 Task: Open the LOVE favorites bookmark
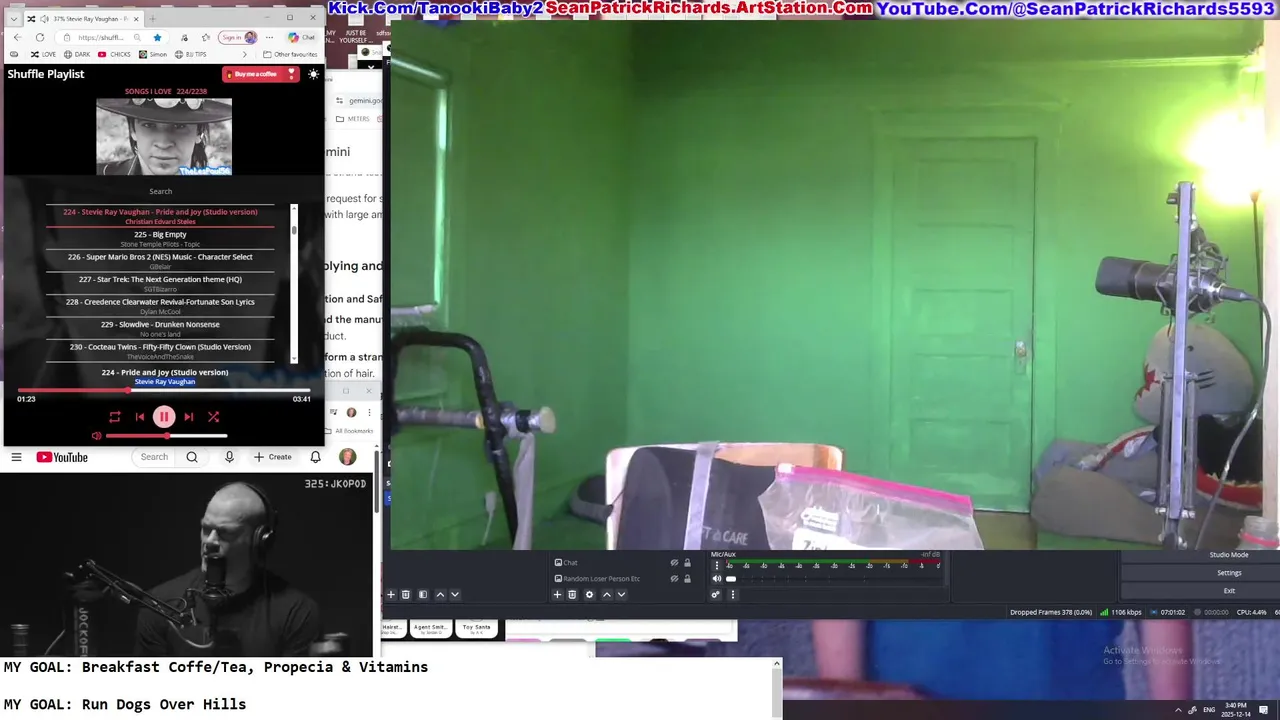click(43, 54)
